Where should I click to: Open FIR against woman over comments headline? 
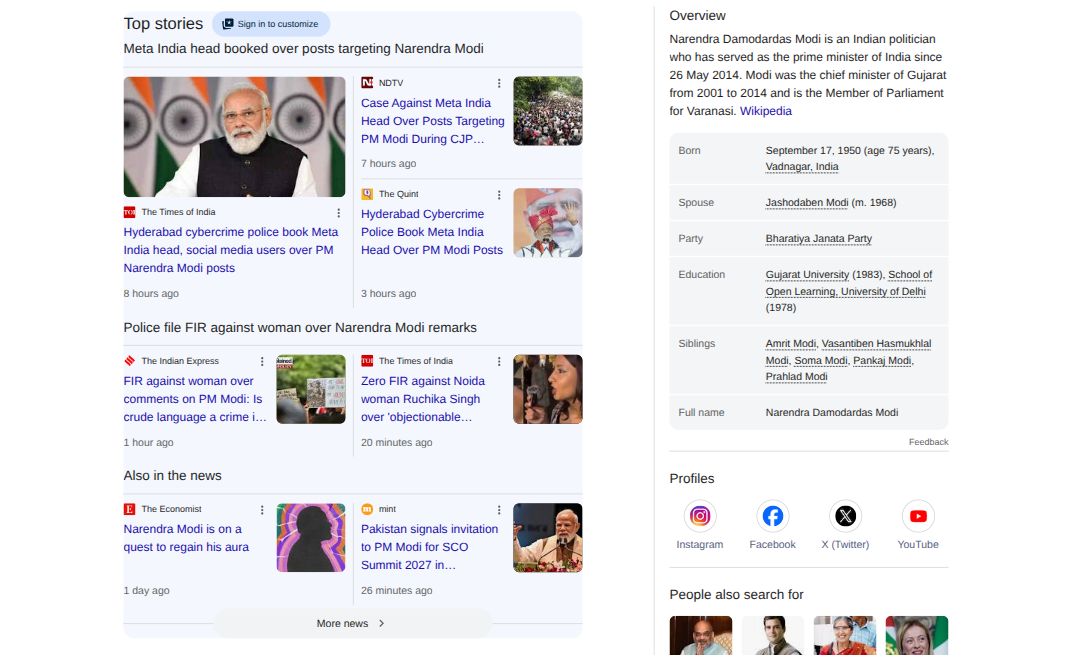pyautogui.click(x=195, y=398)
